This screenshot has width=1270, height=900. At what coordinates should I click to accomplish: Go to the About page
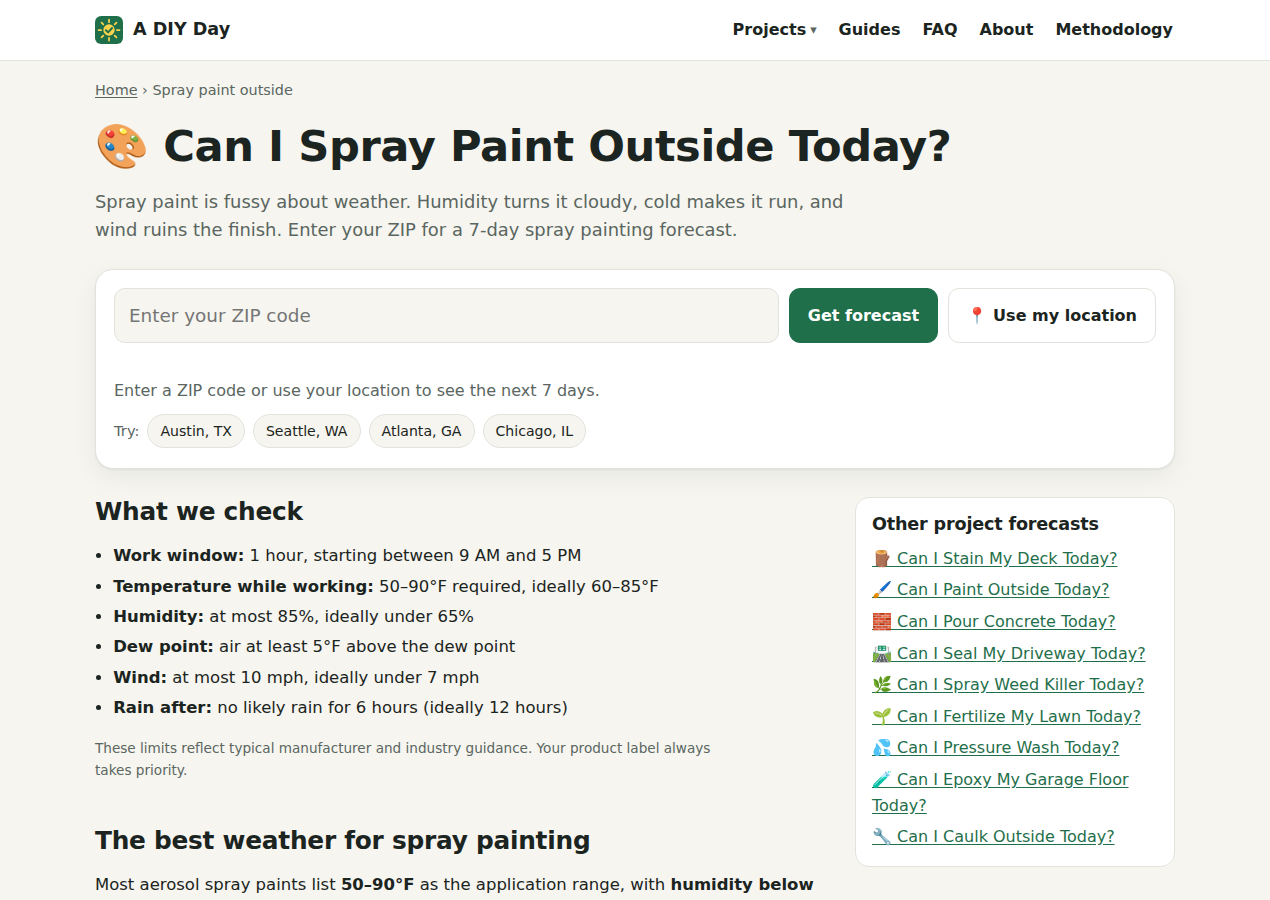1006,30
